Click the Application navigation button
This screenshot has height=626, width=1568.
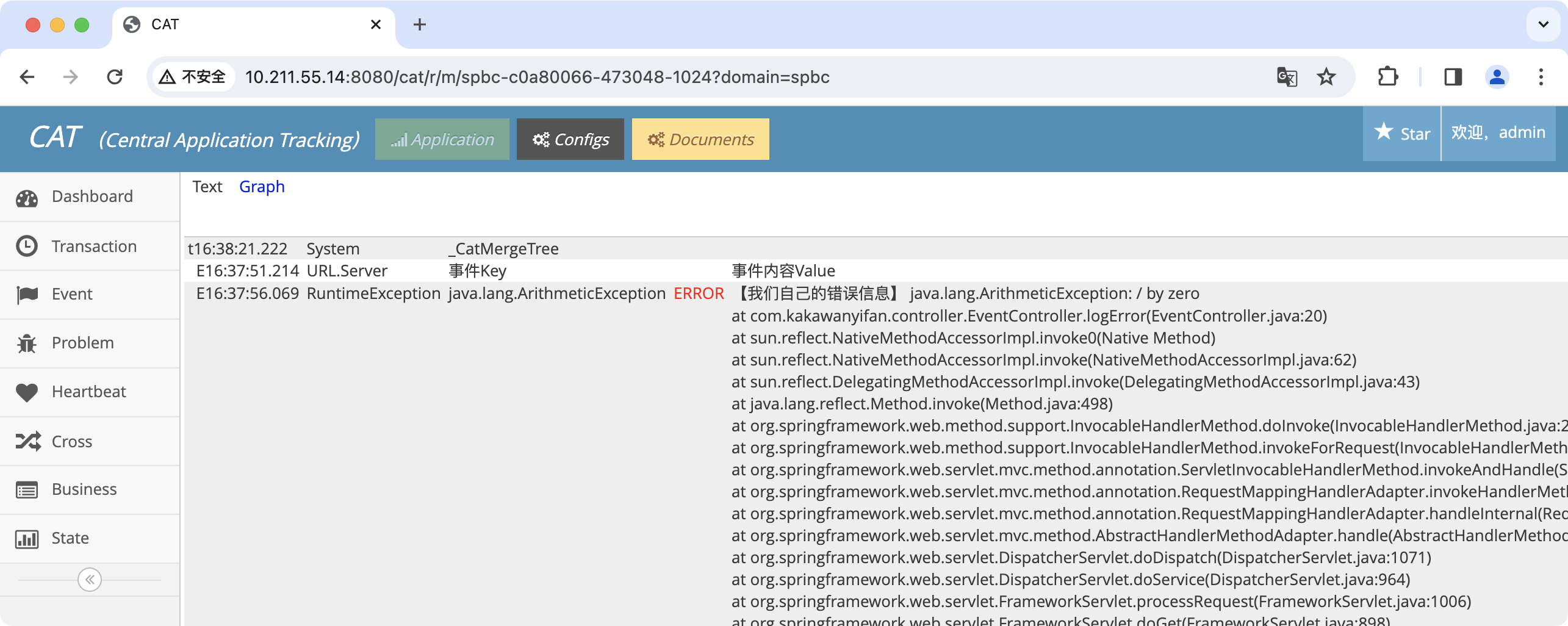coord(442,140)
